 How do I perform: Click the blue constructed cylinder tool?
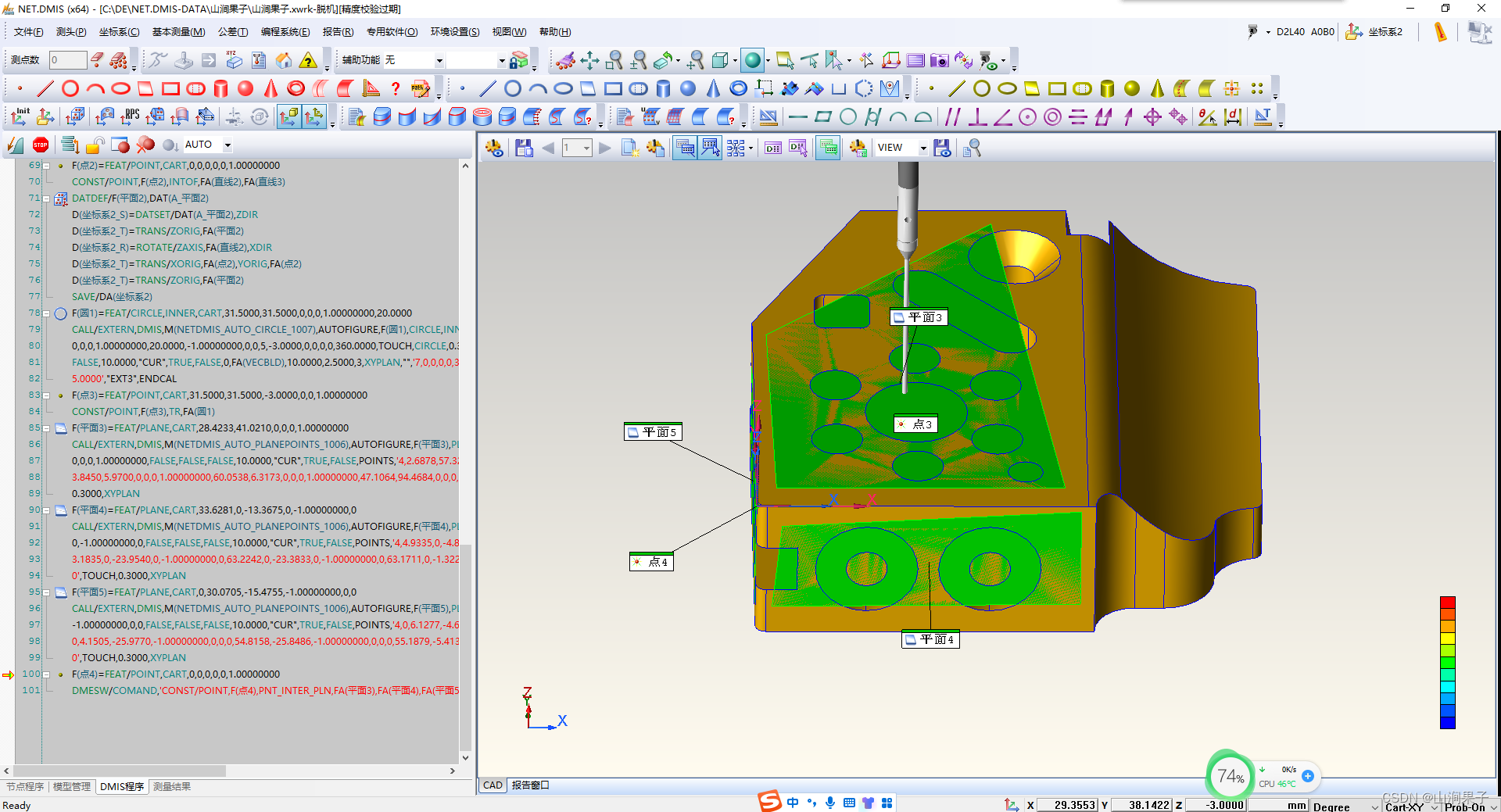663,88
